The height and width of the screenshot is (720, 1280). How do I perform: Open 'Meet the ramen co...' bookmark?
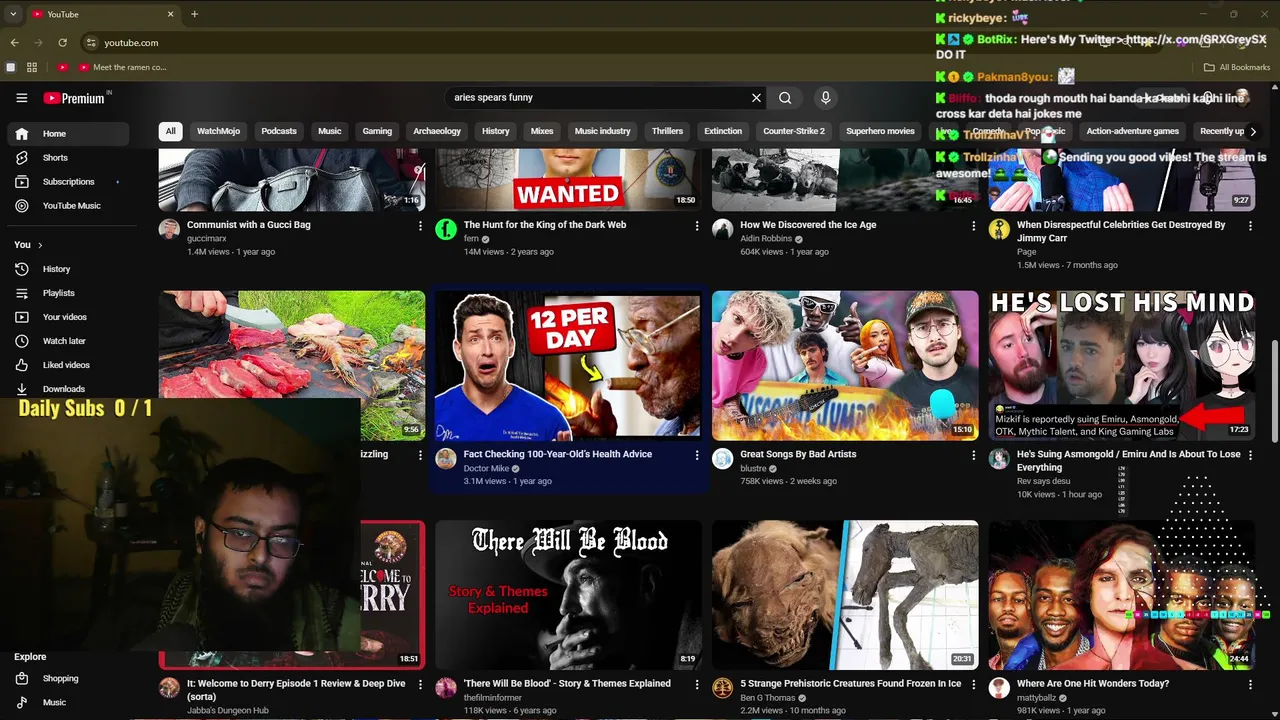click(123, 67)
